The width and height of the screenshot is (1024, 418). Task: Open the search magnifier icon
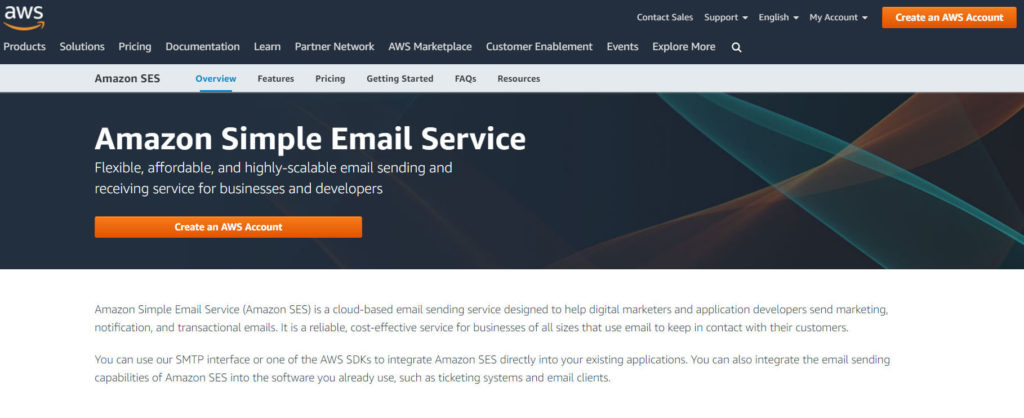pyautogui.click(x=737, y=47)
